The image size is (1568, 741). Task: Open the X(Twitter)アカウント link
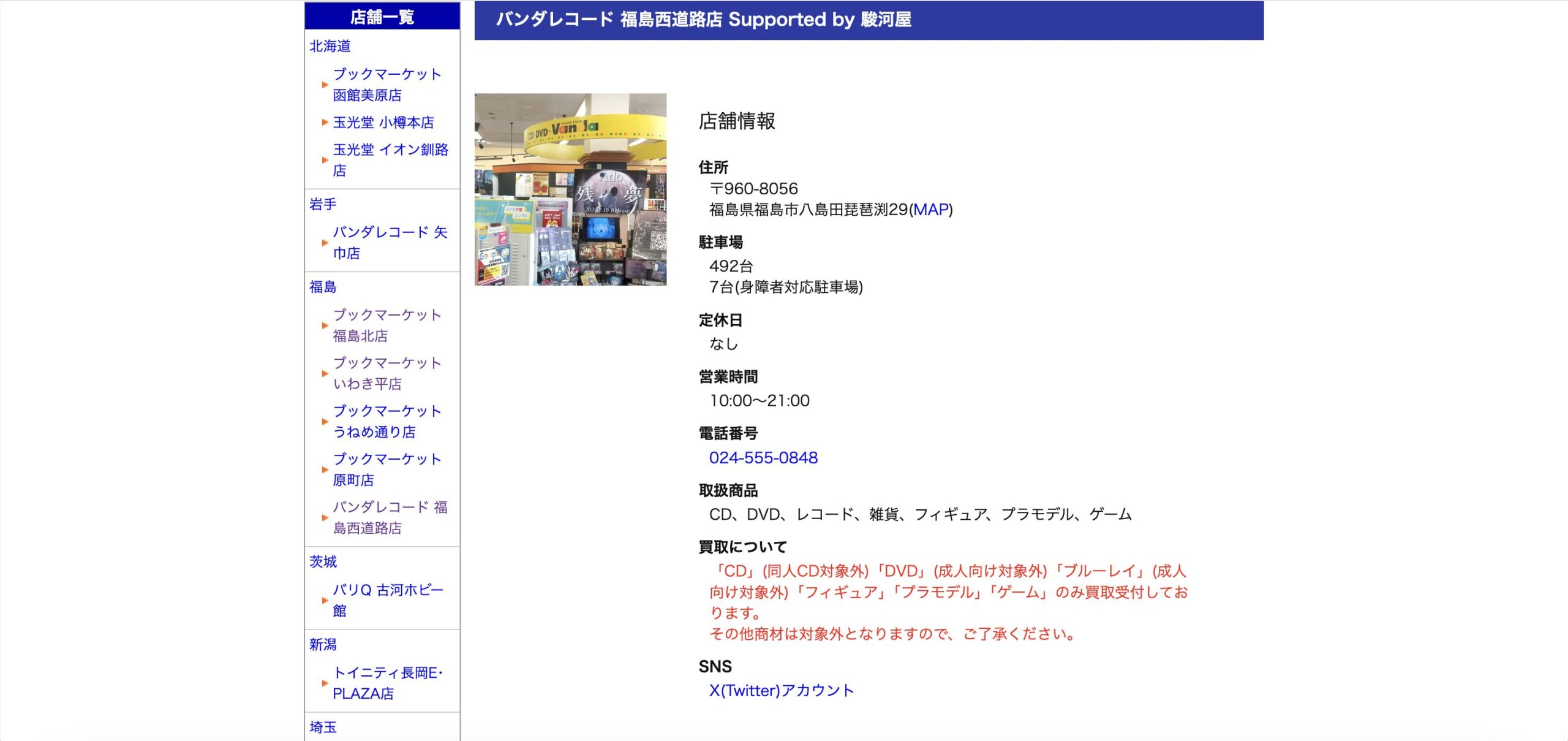(x=781, y=691)
